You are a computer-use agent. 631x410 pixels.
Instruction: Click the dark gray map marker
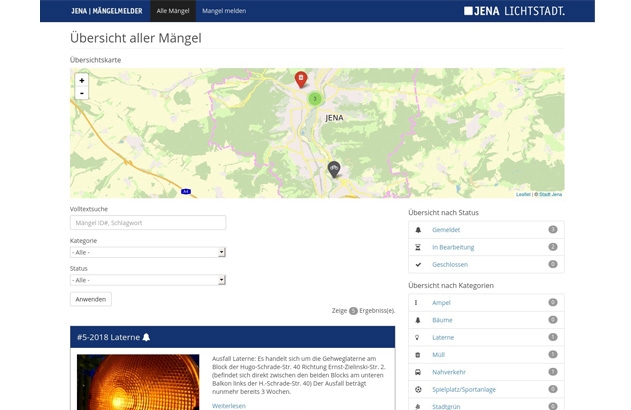[334, 169]
